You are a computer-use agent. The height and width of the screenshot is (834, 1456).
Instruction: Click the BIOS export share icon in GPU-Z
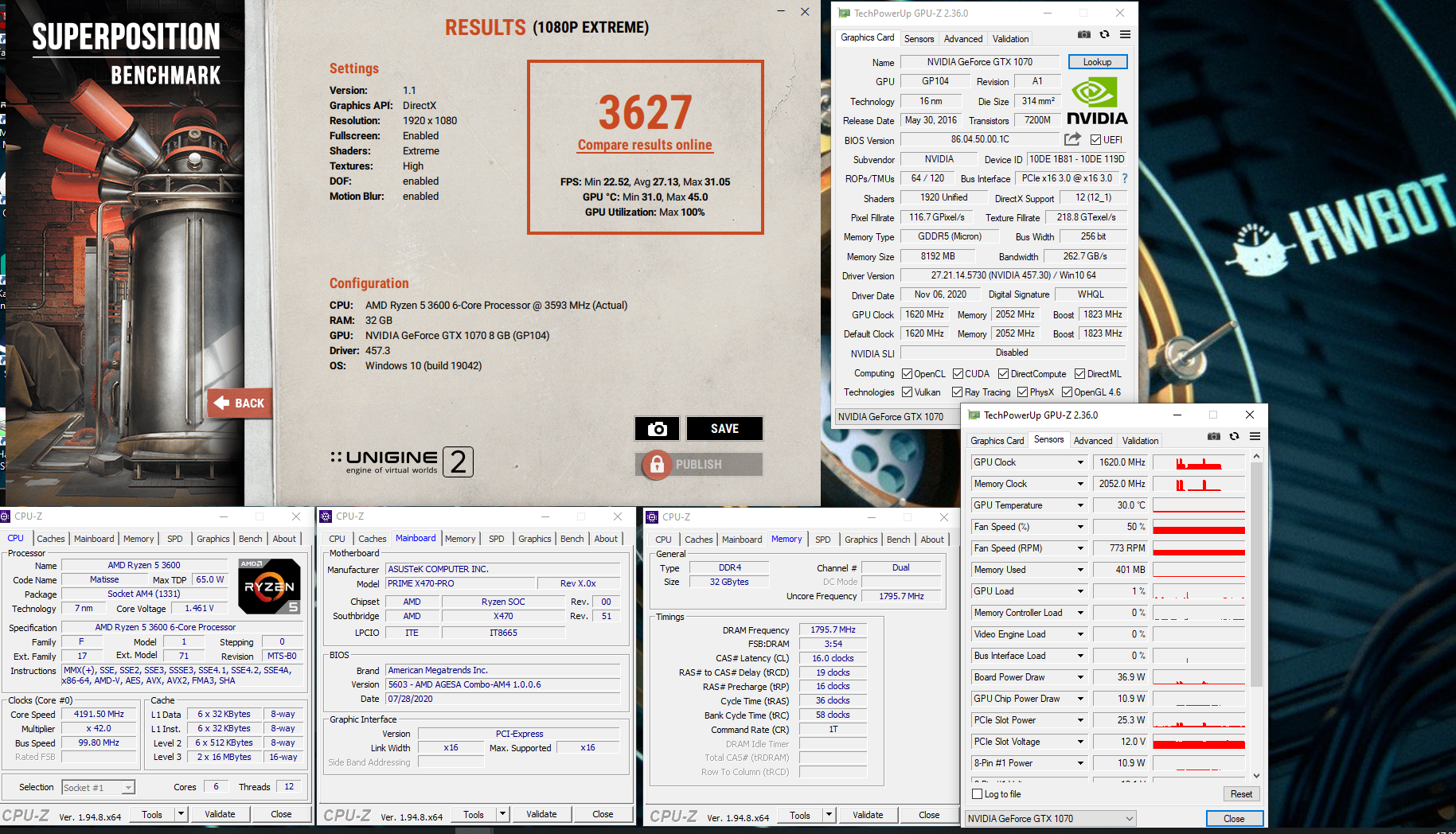point(1072,139)
